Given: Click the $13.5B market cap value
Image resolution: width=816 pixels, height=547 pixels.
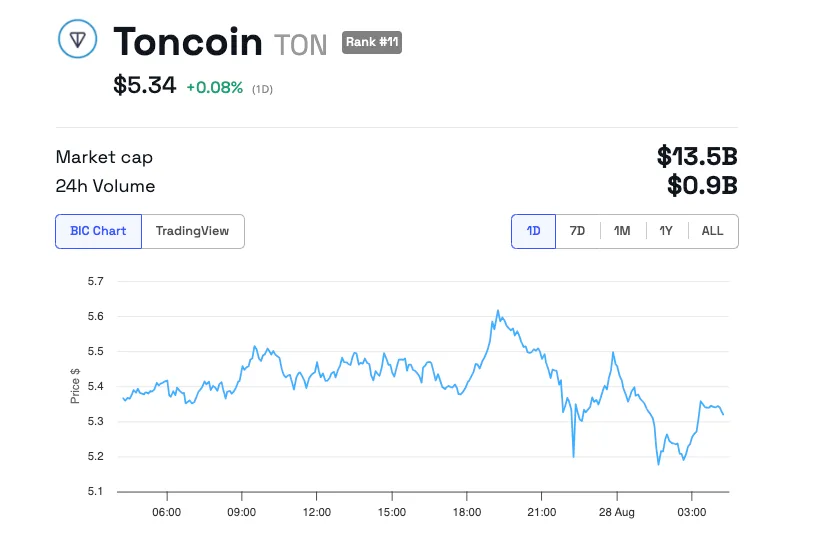Looking at the screenshot, I should pyautogui.click(x=697, y=156).
